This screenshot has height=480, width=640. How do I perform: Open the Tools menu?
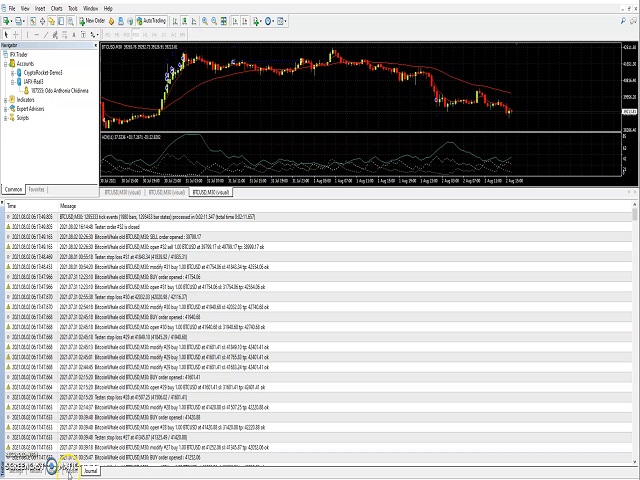coord(73,8)
